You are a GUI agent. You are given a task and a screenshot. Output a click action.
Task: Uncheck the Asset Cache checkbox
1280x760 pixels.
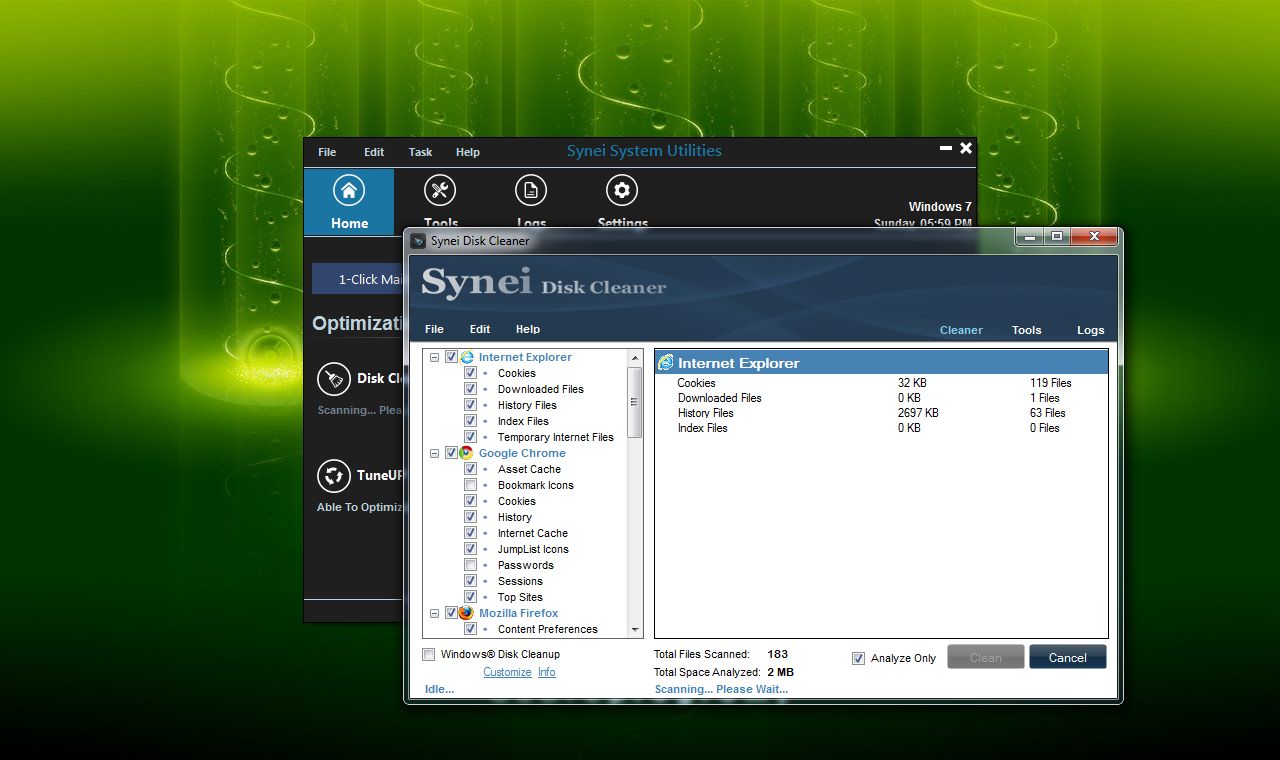tap(470, 469)
